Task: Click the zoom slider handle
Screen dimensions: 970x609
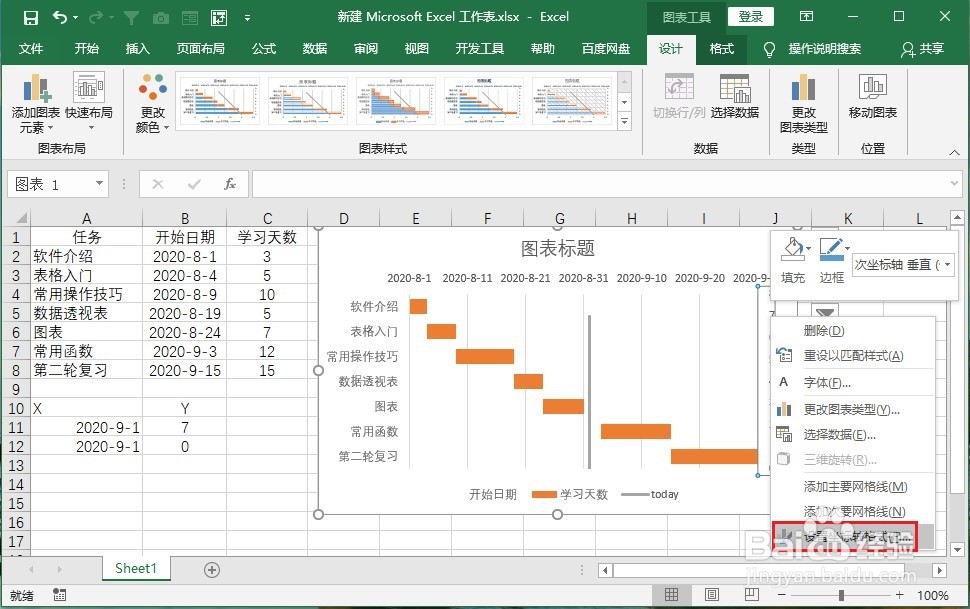Action: coord(841,595)
